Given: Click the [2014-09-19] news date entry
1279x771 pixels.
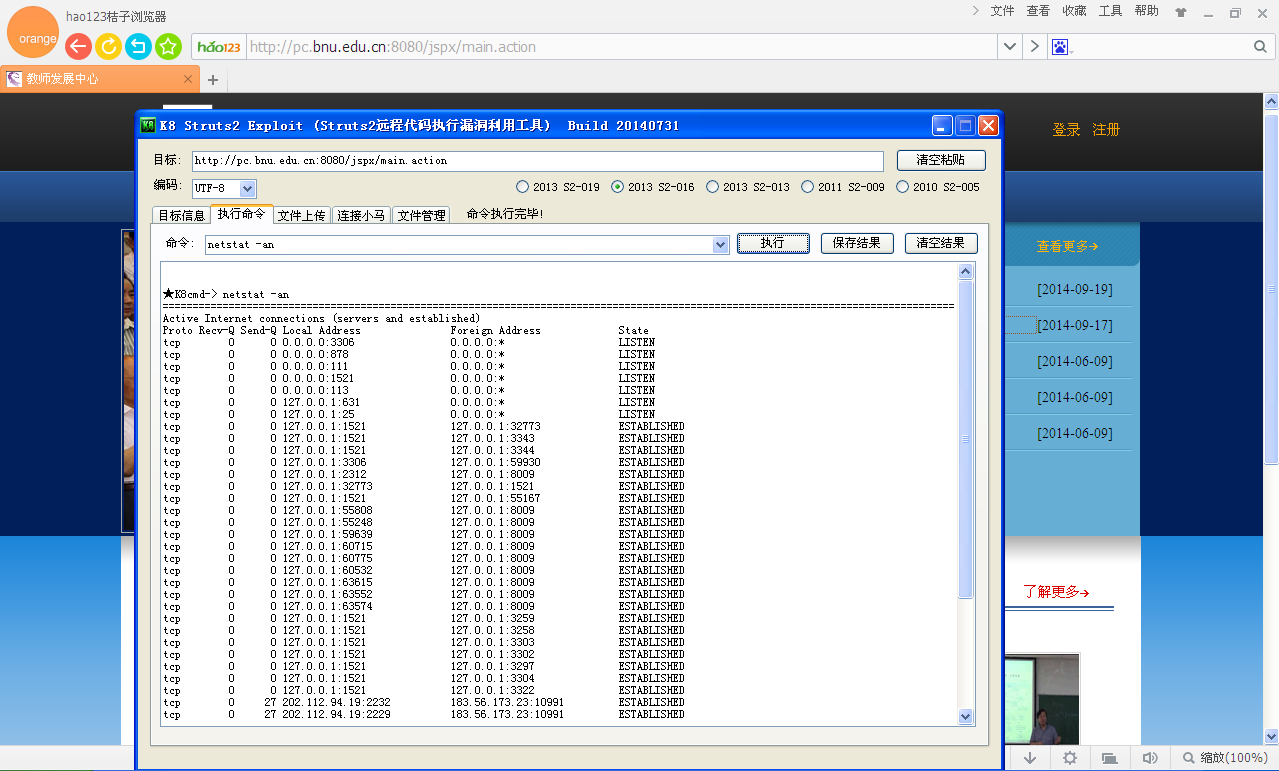Looking at the screenshot, I should (x=1074, y=290).
